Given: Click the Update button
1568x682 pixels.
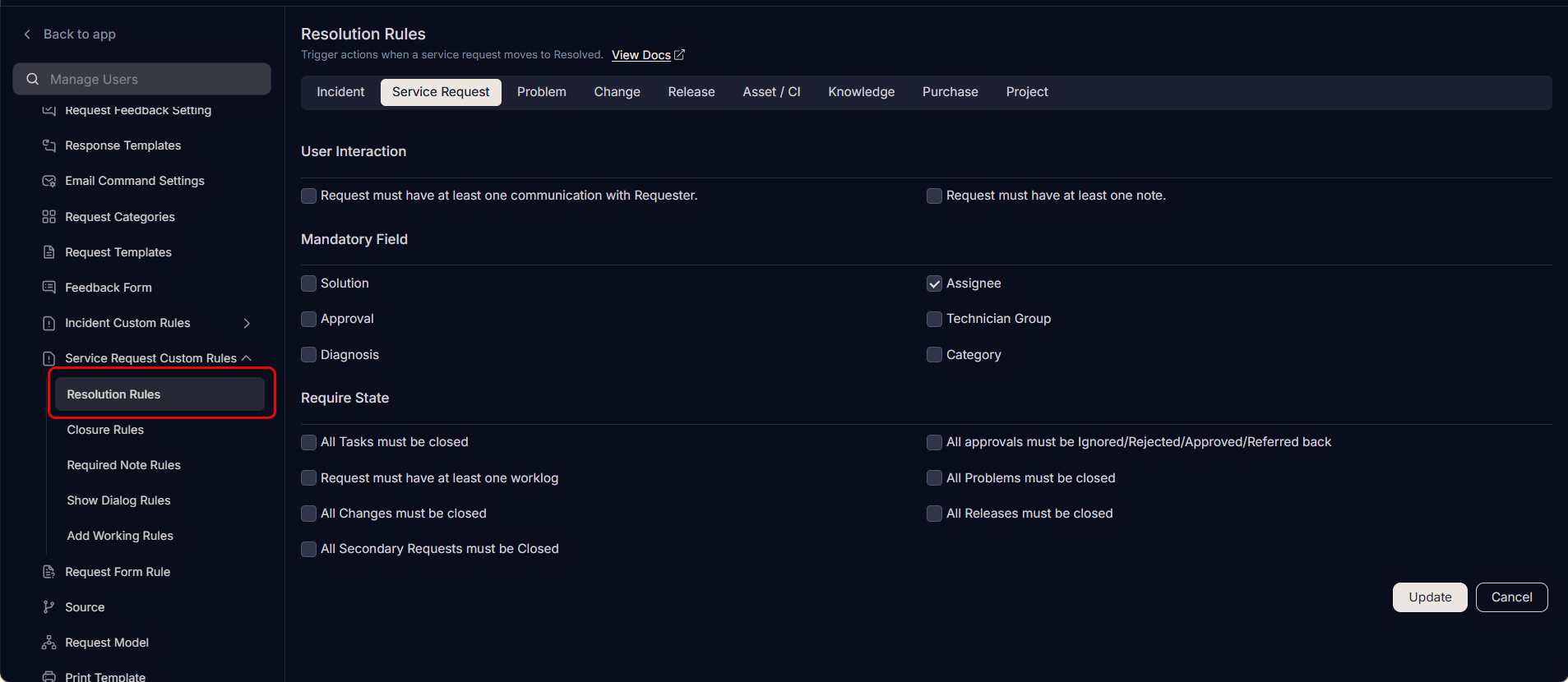Looking at the screenshot, I should (1430, 597).
